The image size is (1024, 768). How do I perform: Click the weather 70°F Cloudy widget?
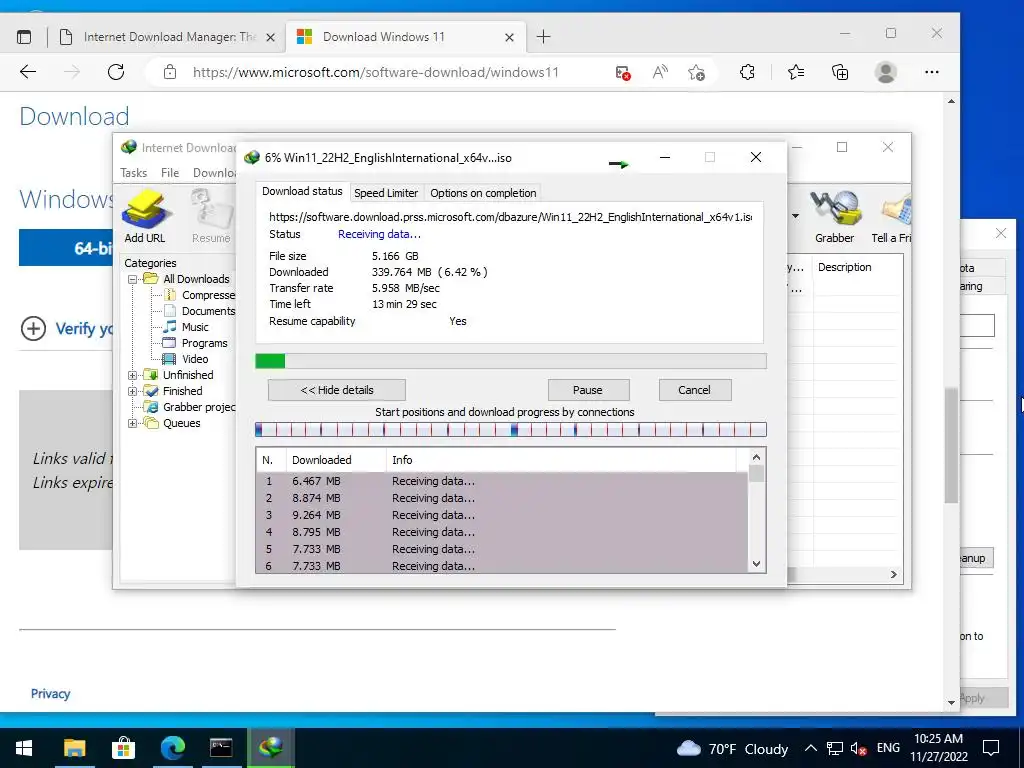pos(732,748)
